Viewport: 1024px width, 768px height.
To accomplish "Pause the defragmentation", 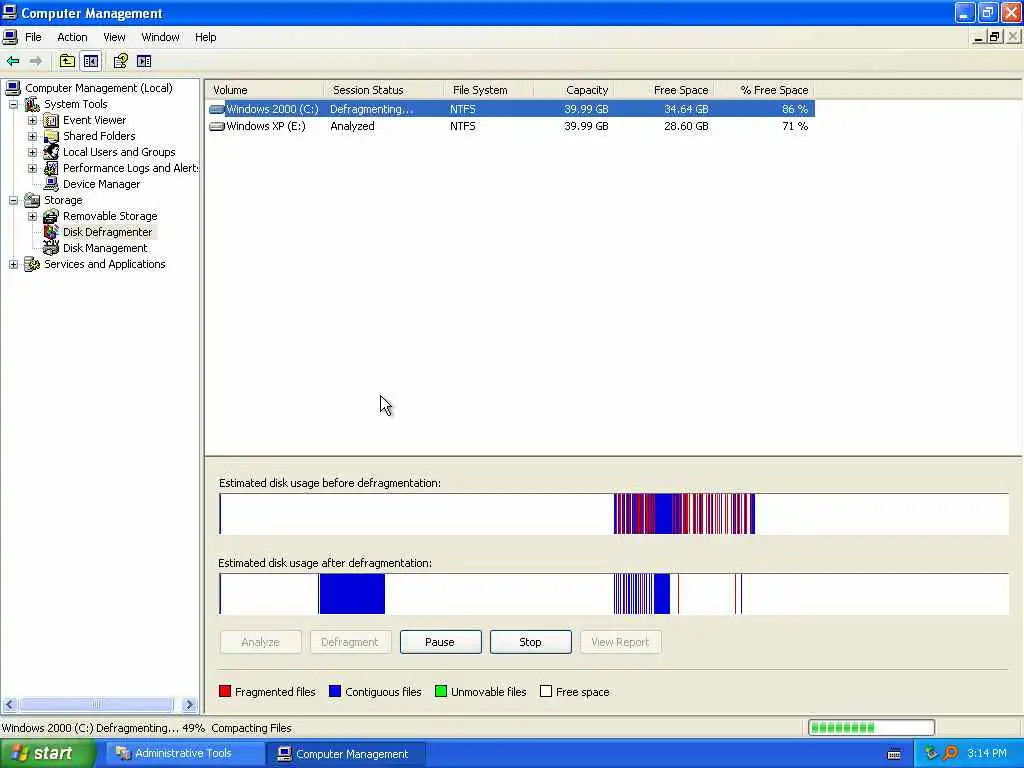I will click(440, 642).
